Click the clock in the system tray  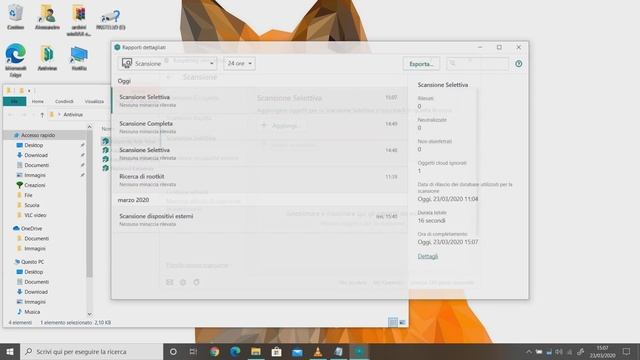click(x=603, y=351)
